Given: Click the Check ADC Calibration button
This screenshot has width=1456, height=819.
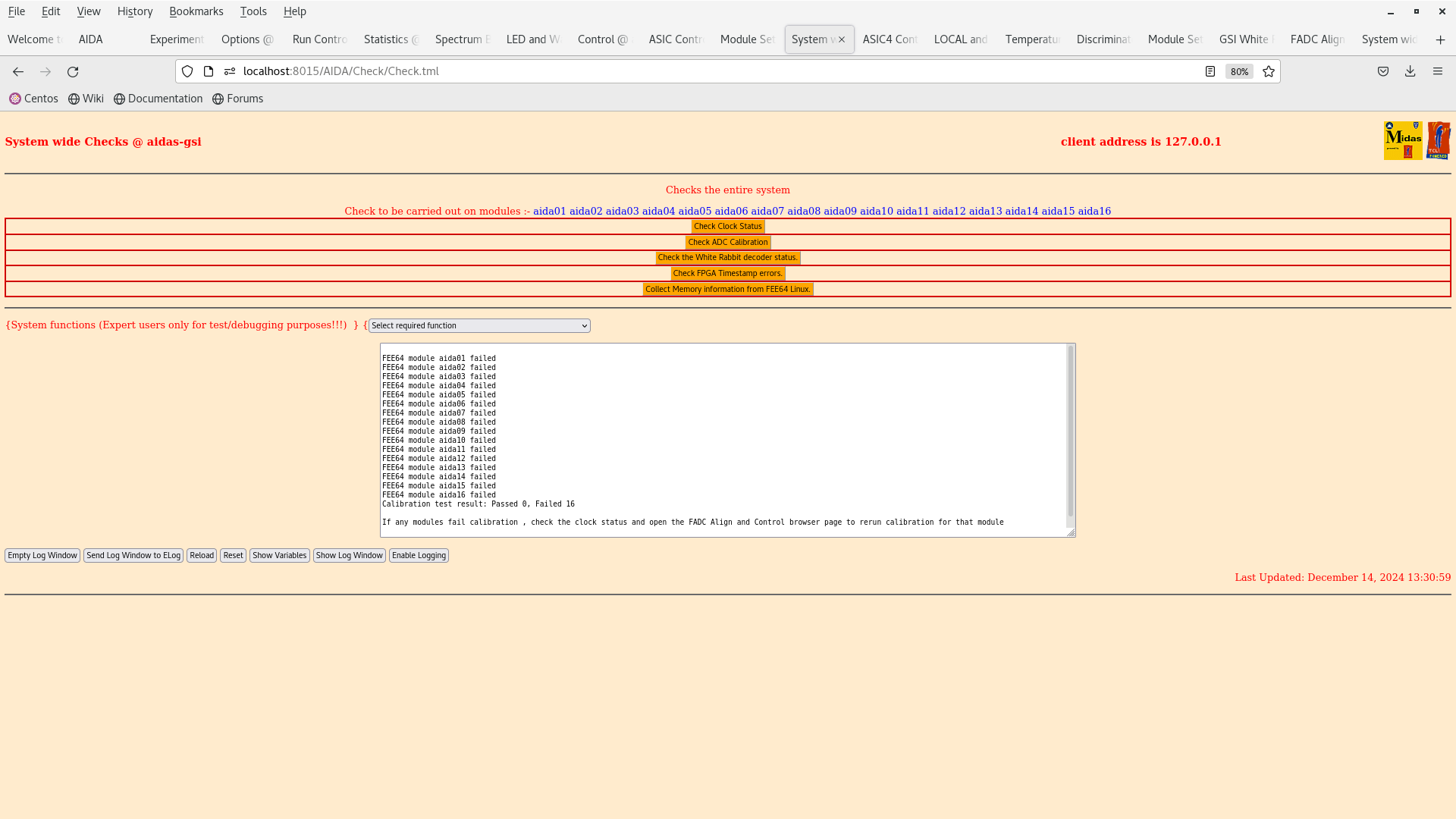Looking at the screenshot, I should [x=727, y=241].
